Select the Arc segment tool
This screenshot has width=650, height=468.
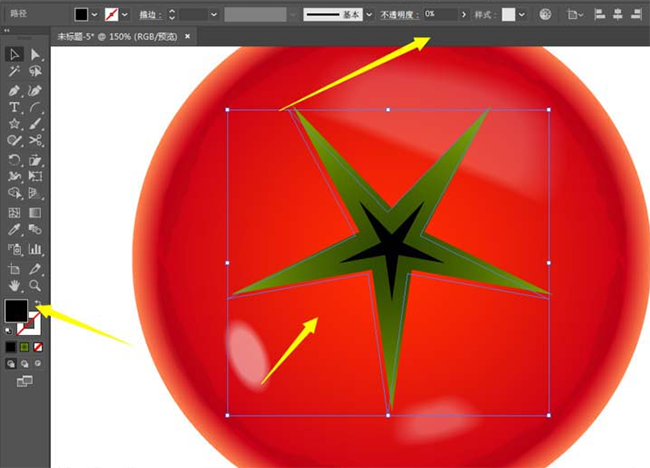point(35,107)
